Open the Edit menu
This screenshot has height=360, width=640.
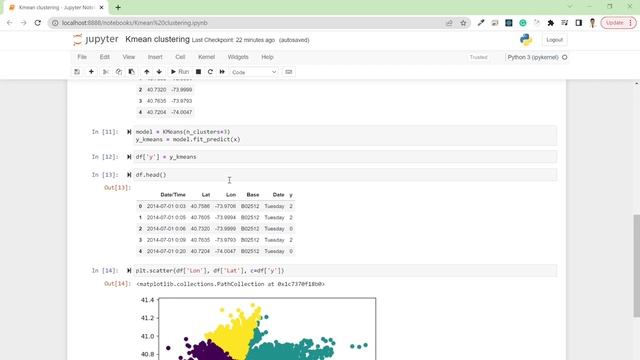click(105, 57)
